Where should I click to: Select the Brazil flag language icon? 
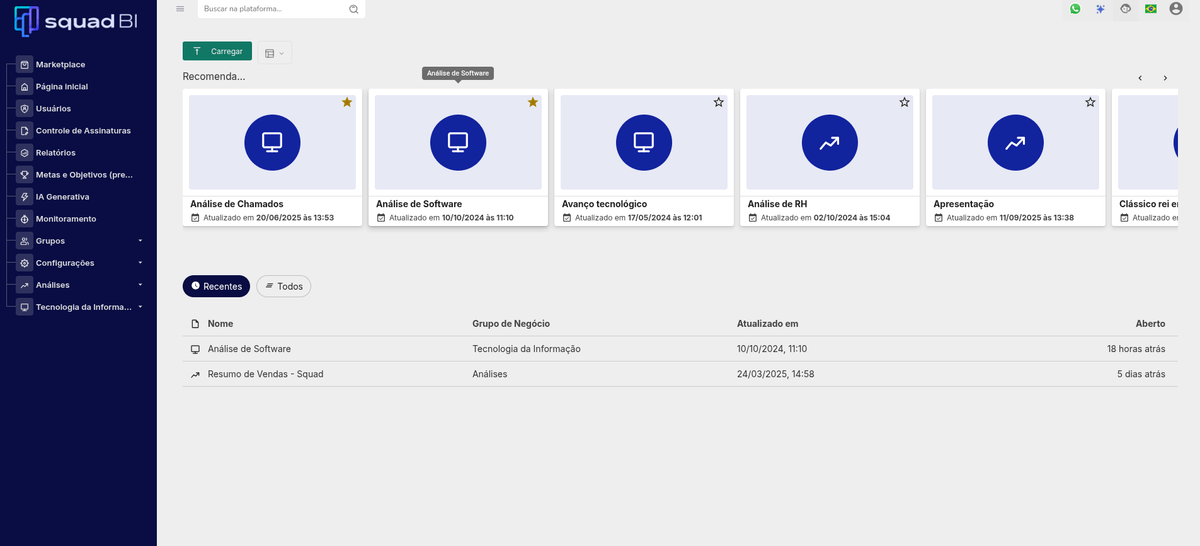1151,9
